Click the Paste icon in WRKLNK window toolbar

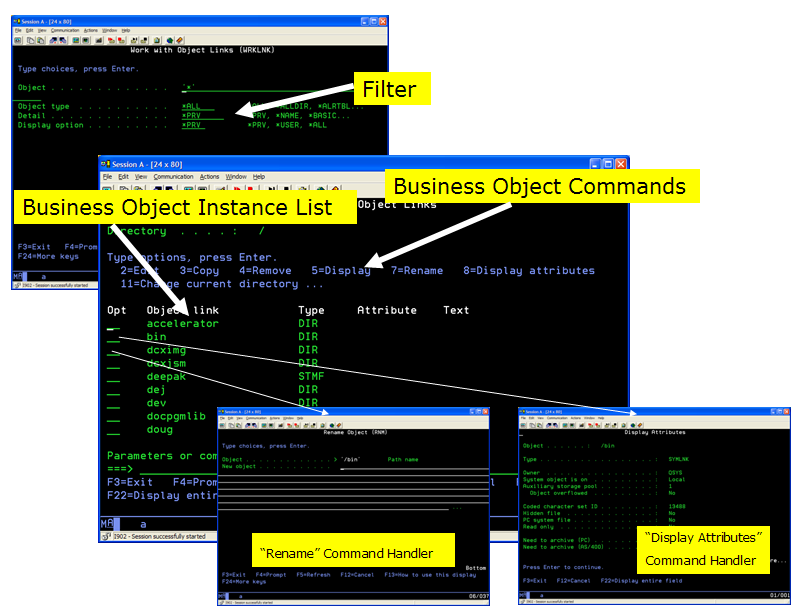tap(41, 40)
